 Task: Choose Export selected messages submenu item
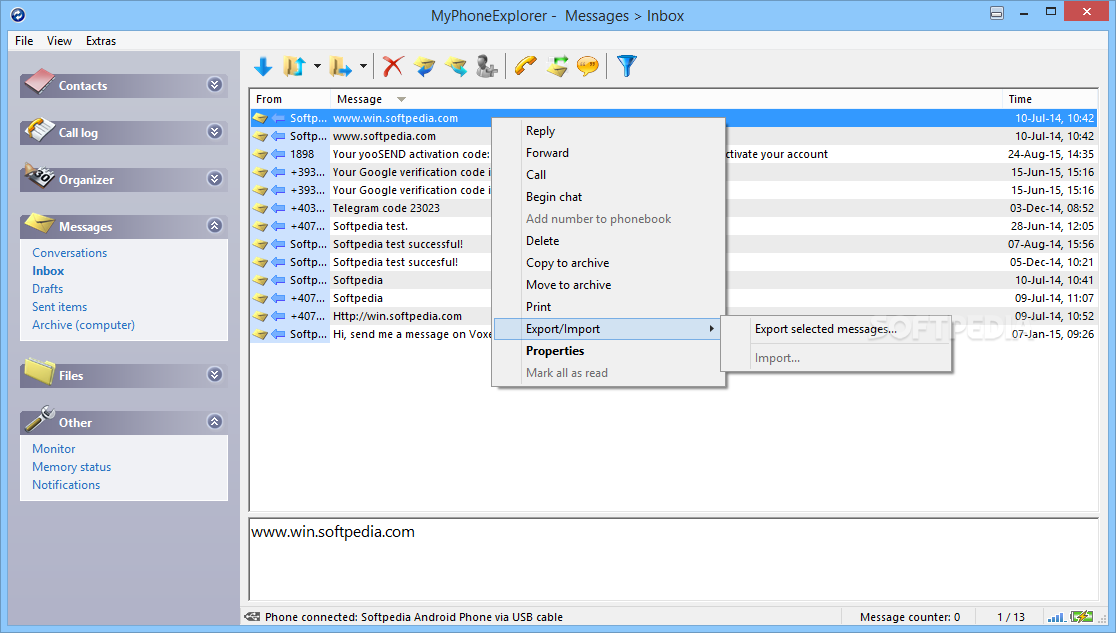point(836,329)
